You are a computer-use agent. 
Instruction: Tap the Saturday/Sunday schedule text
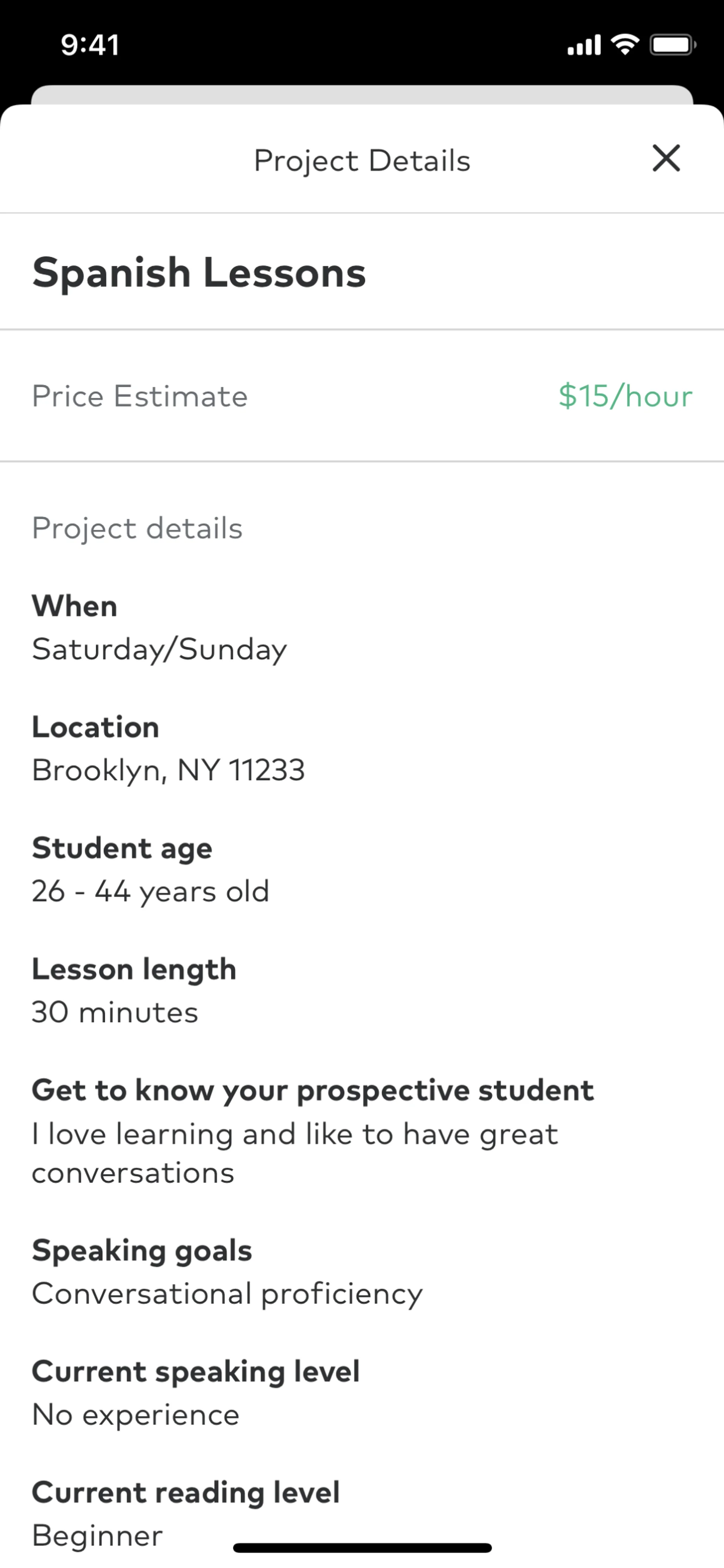(x=160, y=649)
